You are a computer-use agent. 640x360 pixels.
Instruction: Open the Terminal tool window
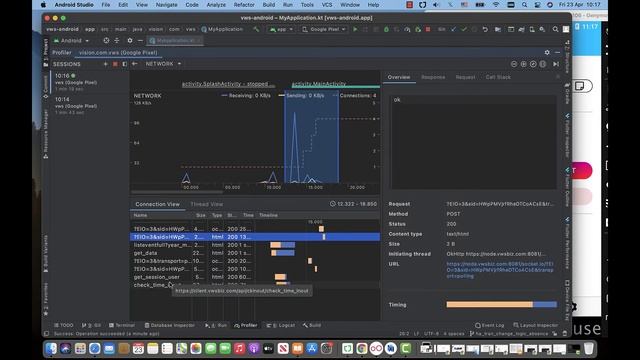coord(122,325)
